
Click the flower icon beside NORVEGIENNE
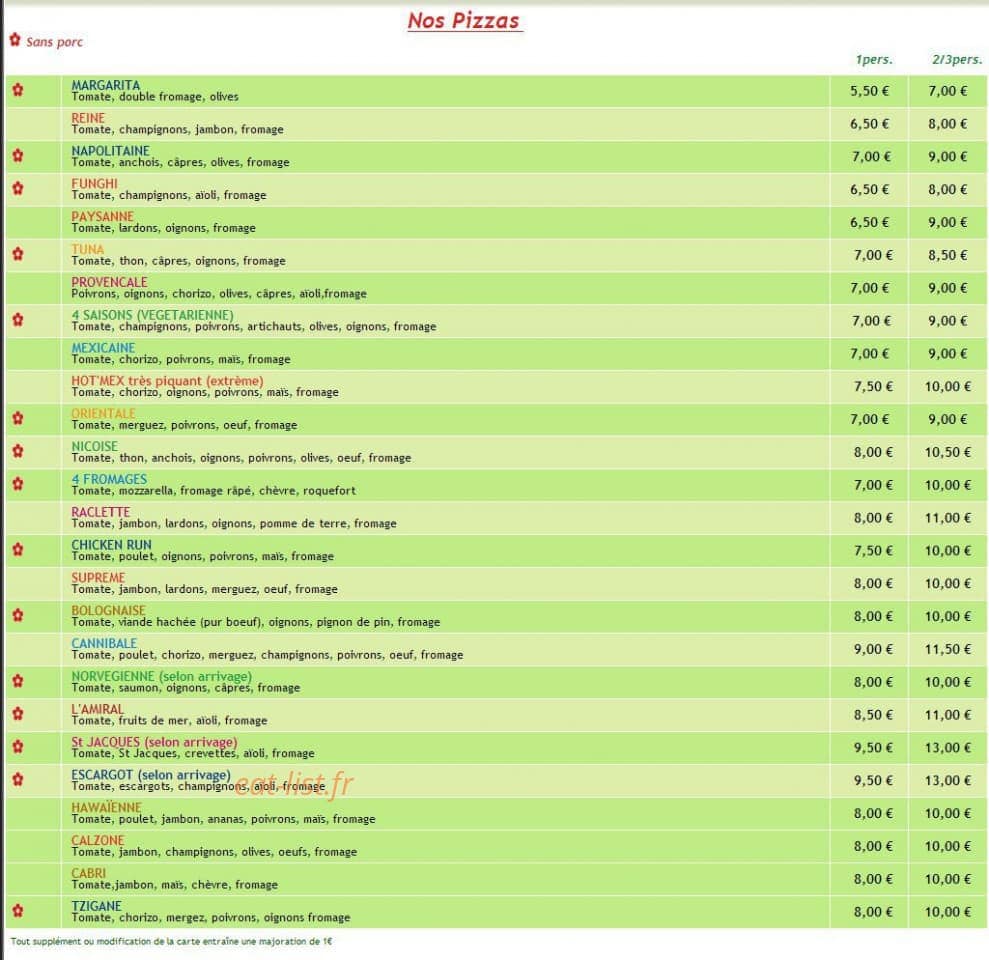18,680
